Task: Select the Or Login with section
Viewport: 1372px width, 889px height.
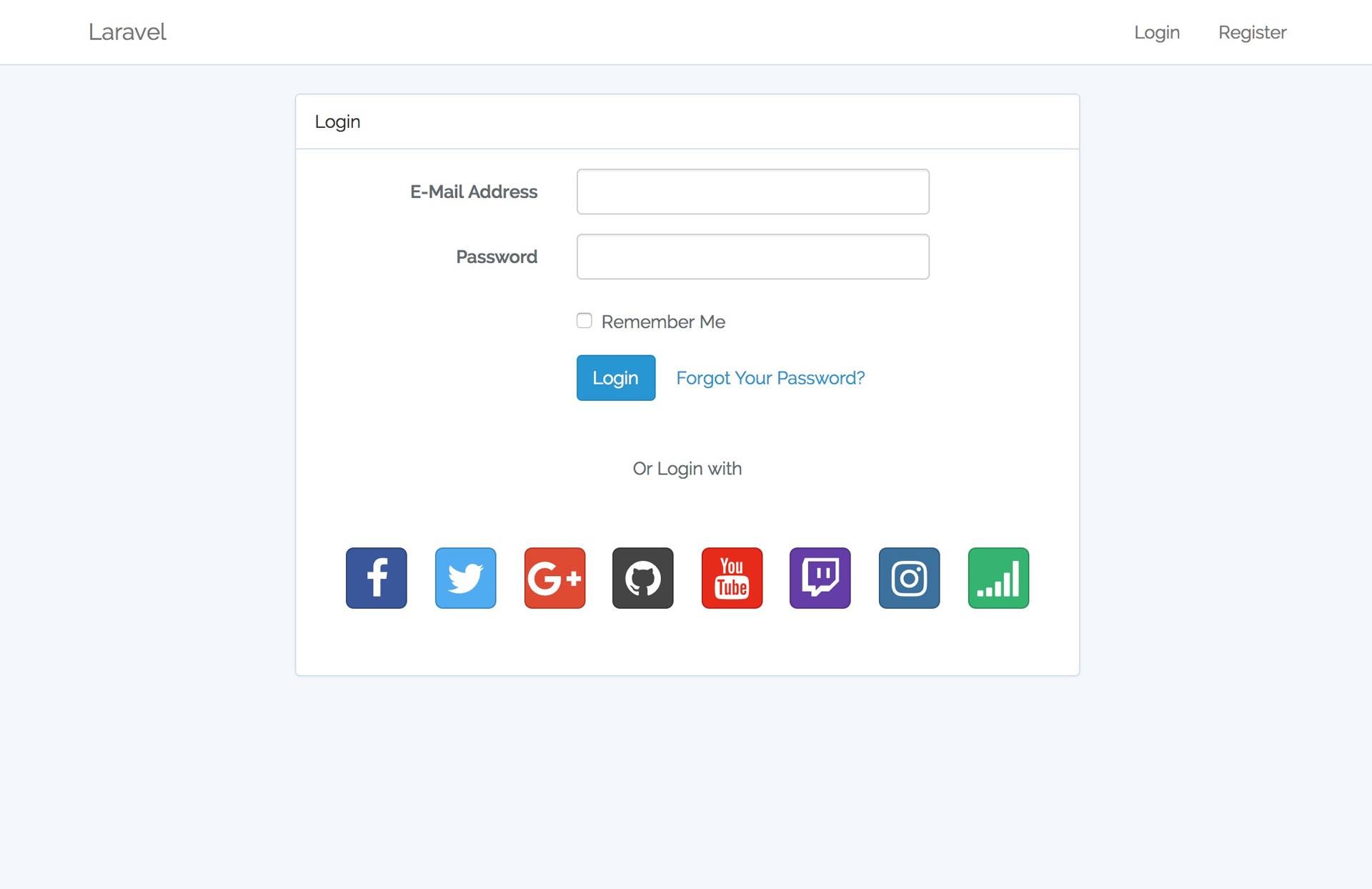Action: tap(686, 467)
